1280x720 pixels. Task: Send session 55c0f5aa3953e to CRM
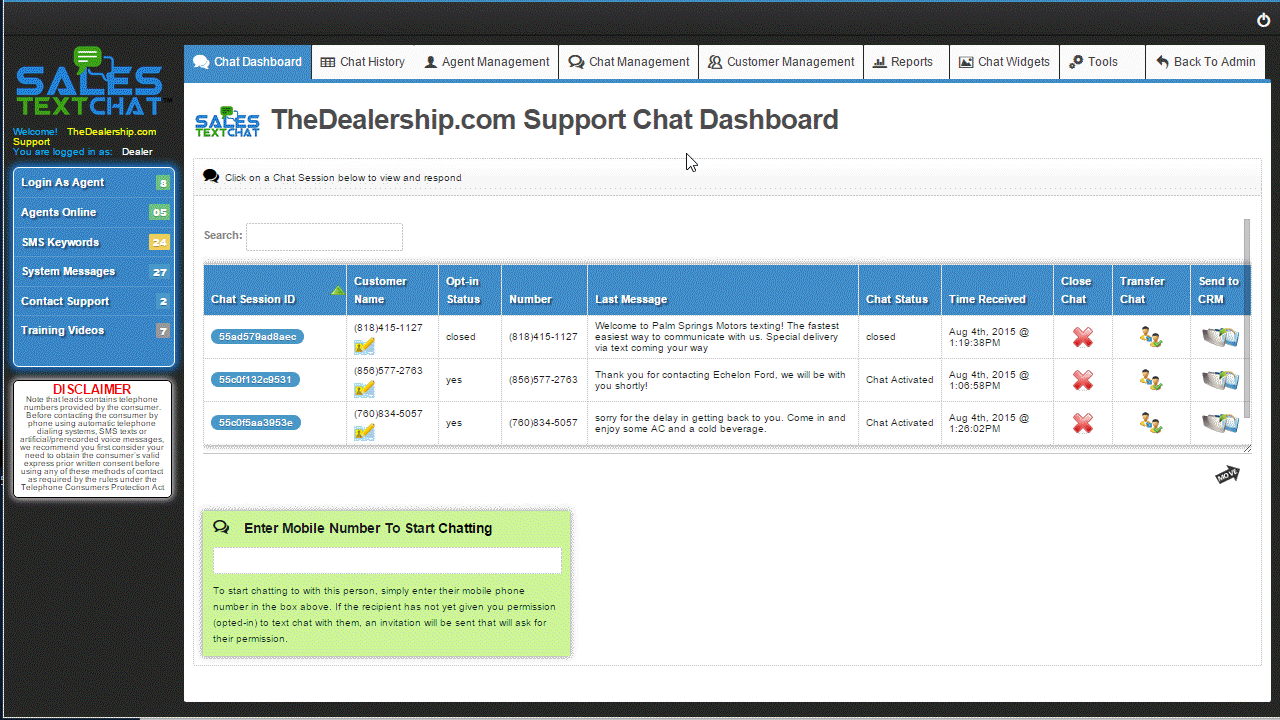1220,423
